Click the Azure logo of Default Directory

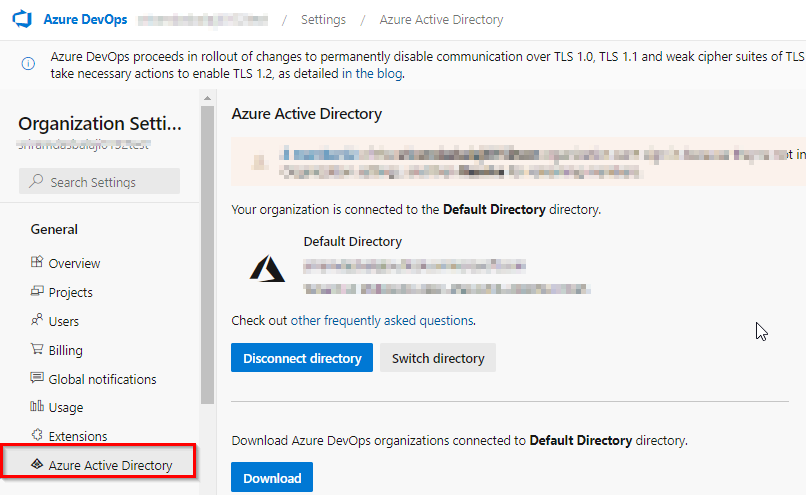[267, 268]
